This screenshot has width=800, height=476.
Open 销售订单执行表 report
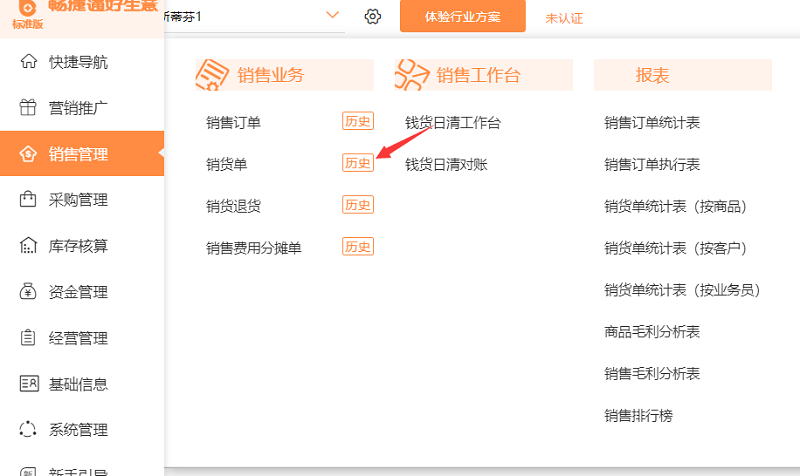652,164
